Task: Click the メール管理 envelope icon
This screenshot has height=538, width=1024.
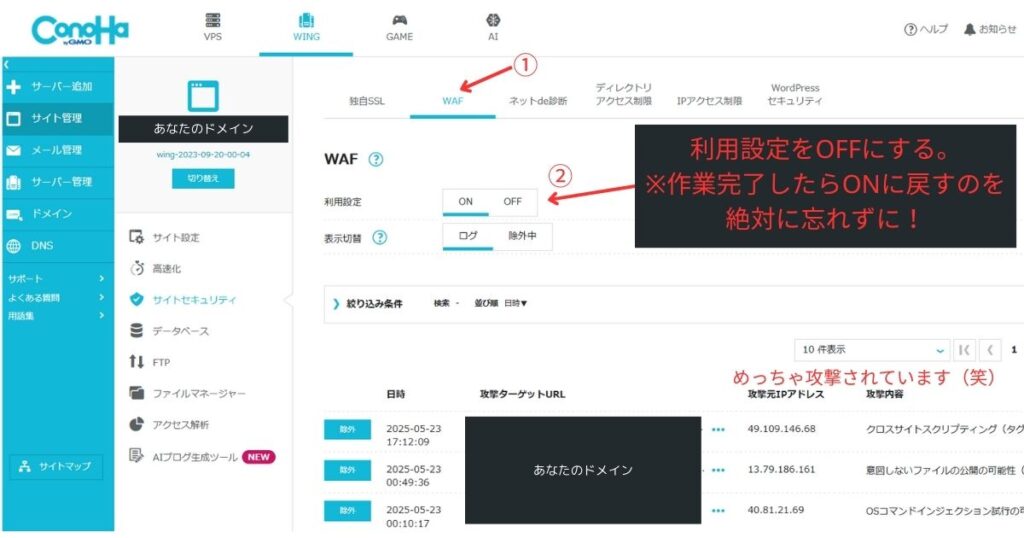Action: [x=14, y=151]
